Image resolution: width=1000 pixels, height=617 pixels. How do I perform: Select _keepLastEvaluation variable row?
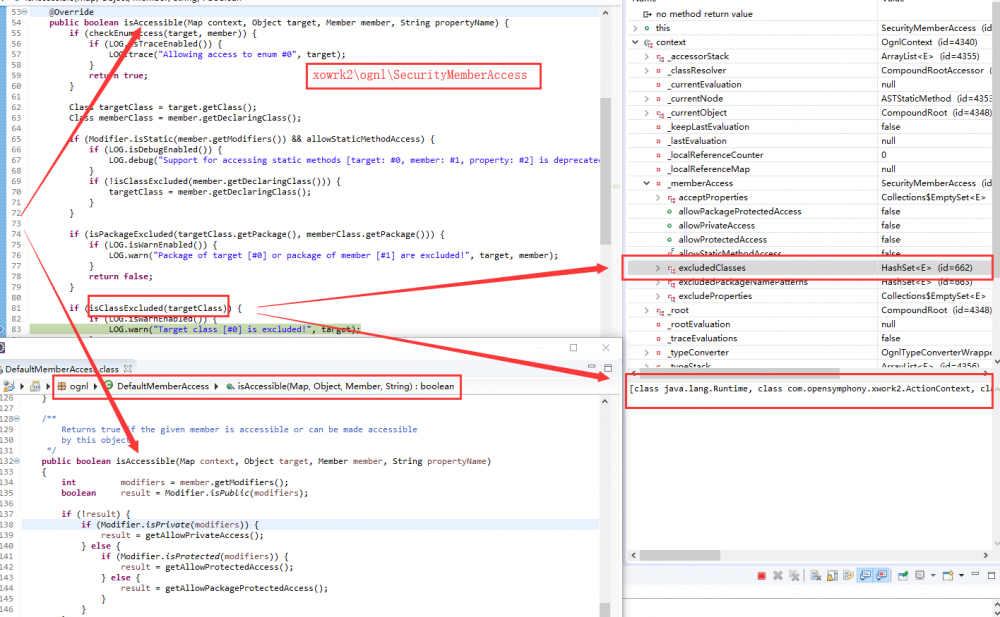(x=809, y=126)
